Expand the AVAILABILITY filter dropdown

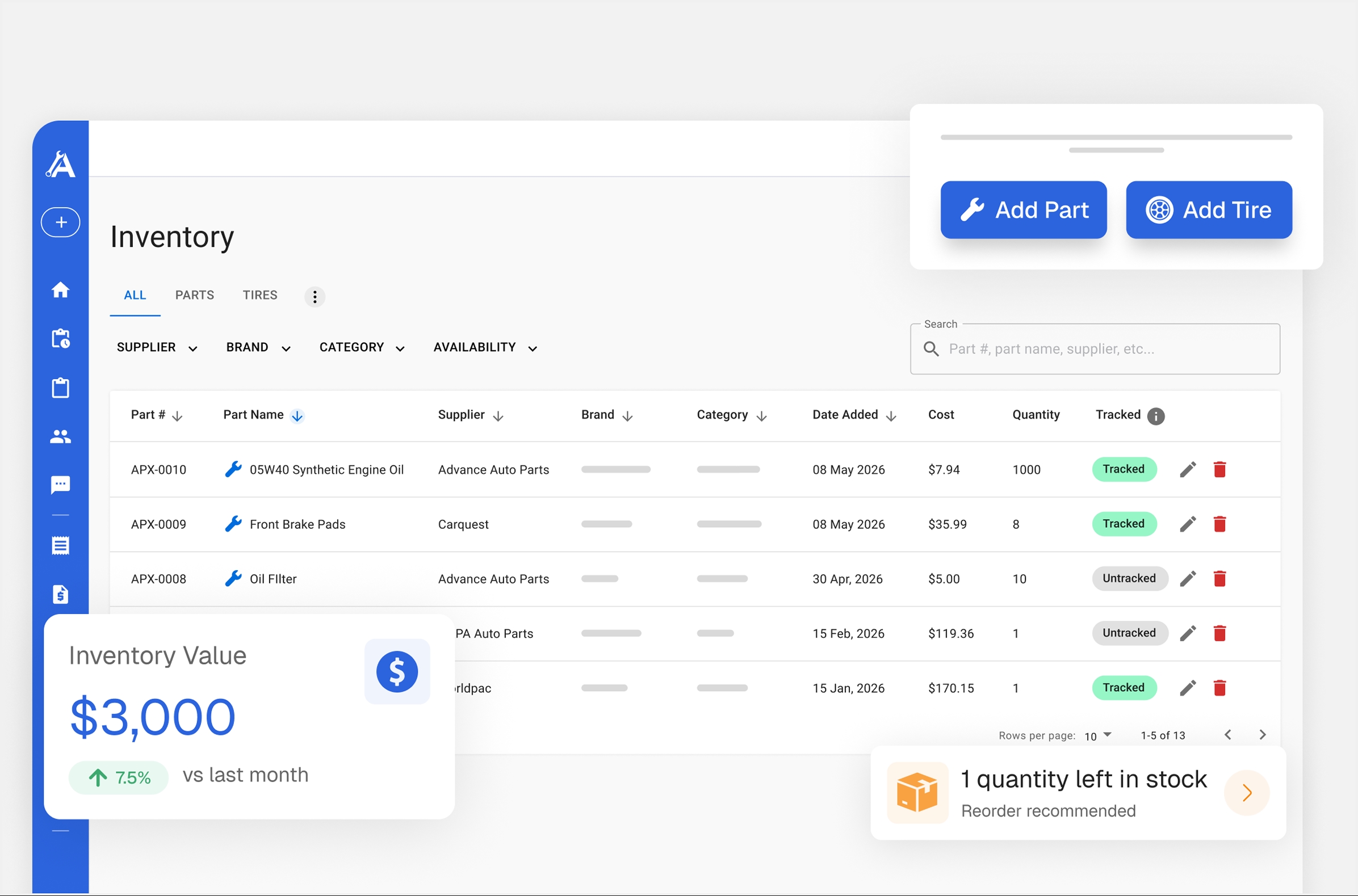(x=485, y=347)
